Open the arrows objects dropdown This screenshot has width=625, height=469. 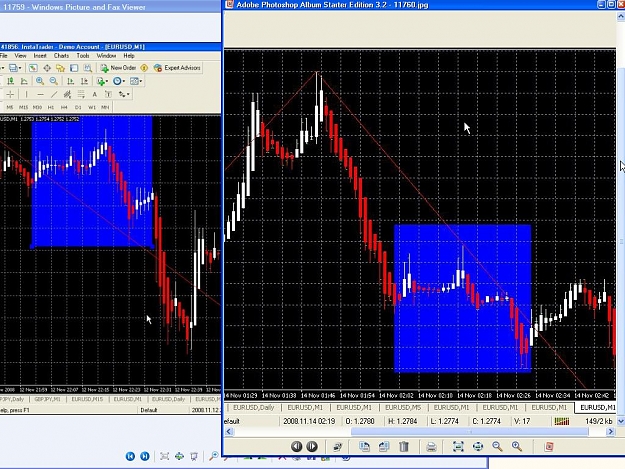click(124, 94)
